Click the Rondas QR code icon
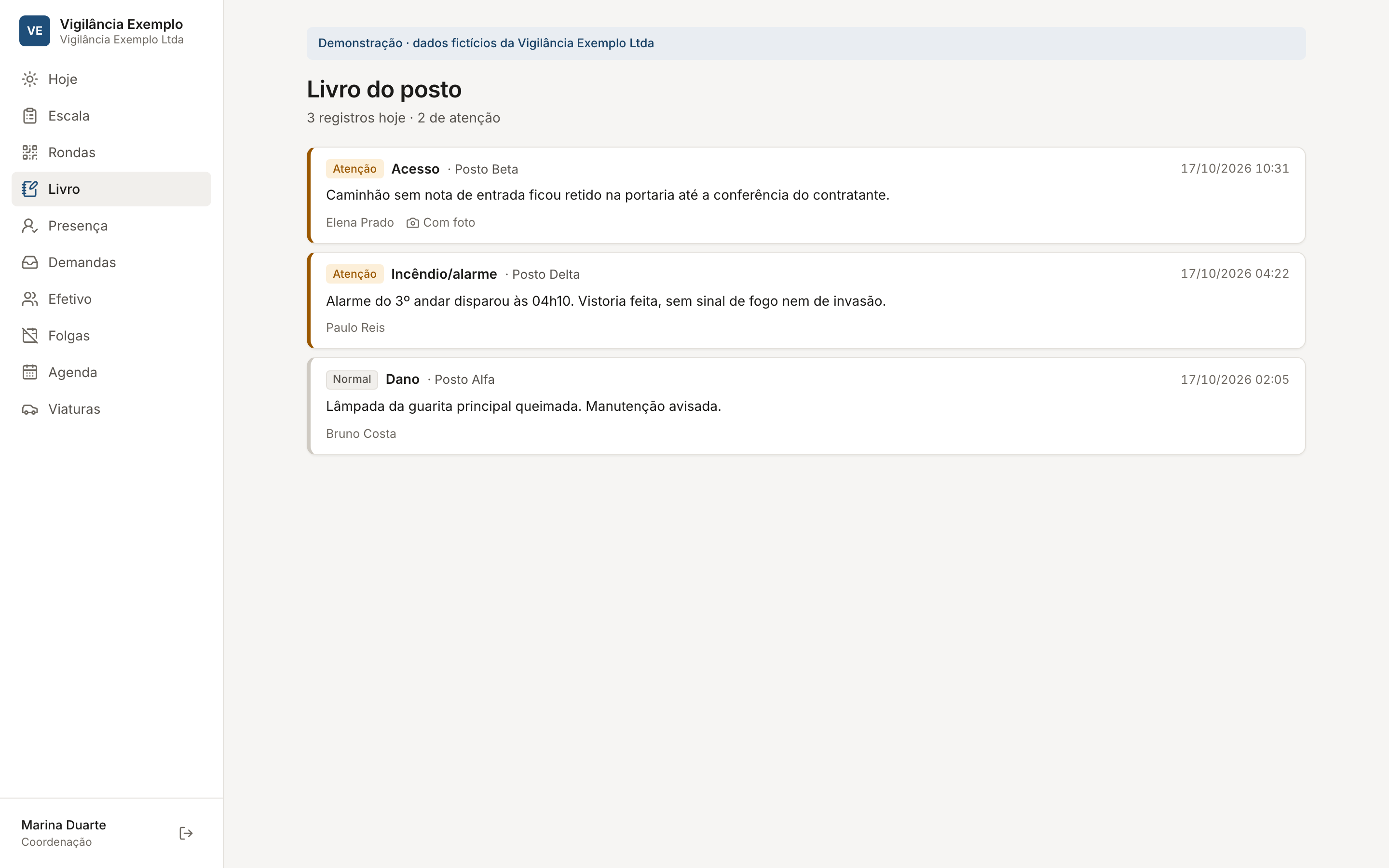Screen dimensions: 1389x868 coord(30,153)
